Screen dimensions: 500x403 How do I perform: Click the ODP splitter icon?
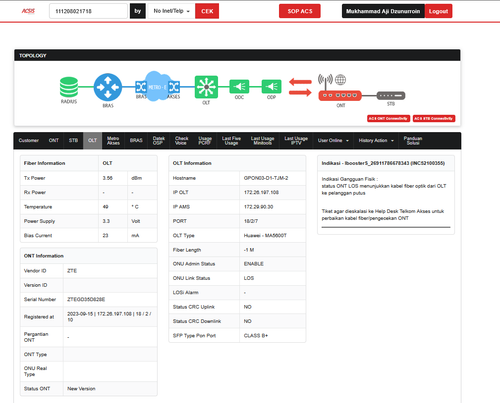(x=271, y=87)
